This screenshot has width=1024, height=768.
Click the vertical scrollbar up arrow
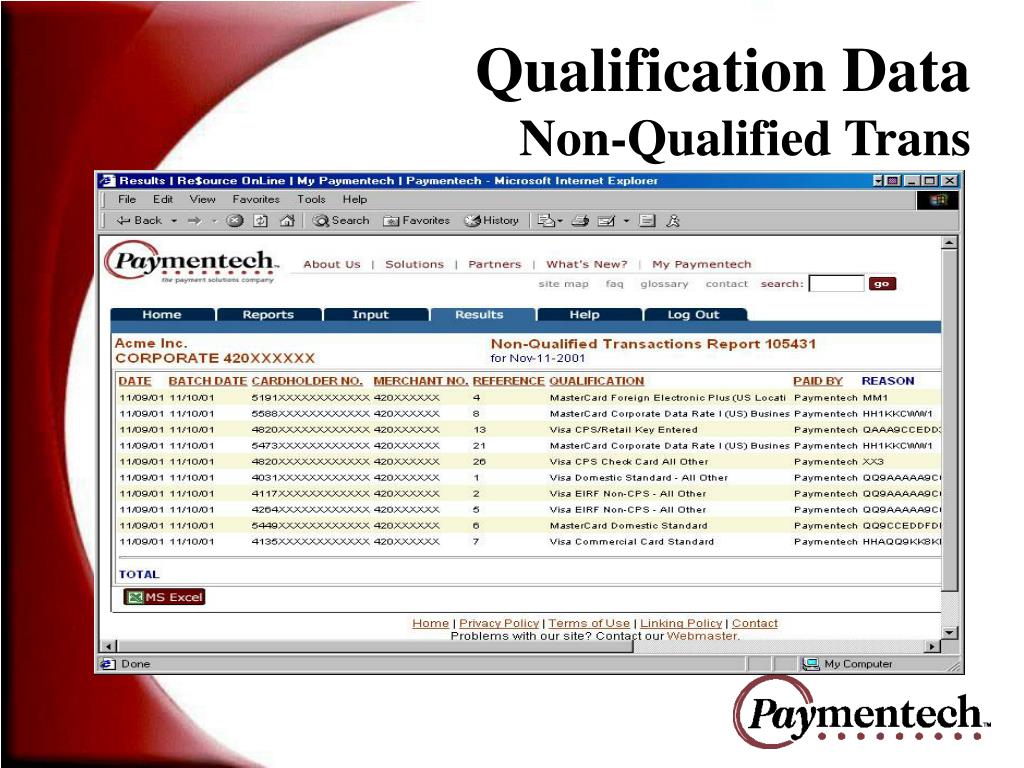(x=950, y=243)
